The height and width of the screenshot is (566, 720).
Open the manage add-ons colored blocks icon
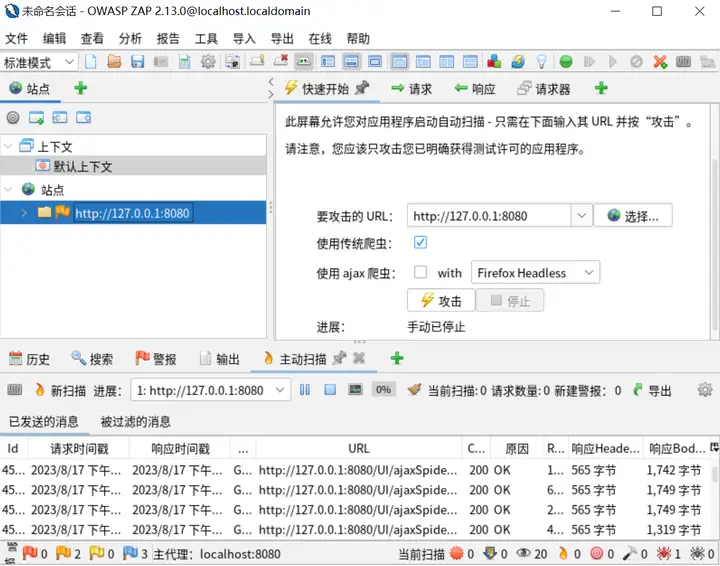pos(494,62)
